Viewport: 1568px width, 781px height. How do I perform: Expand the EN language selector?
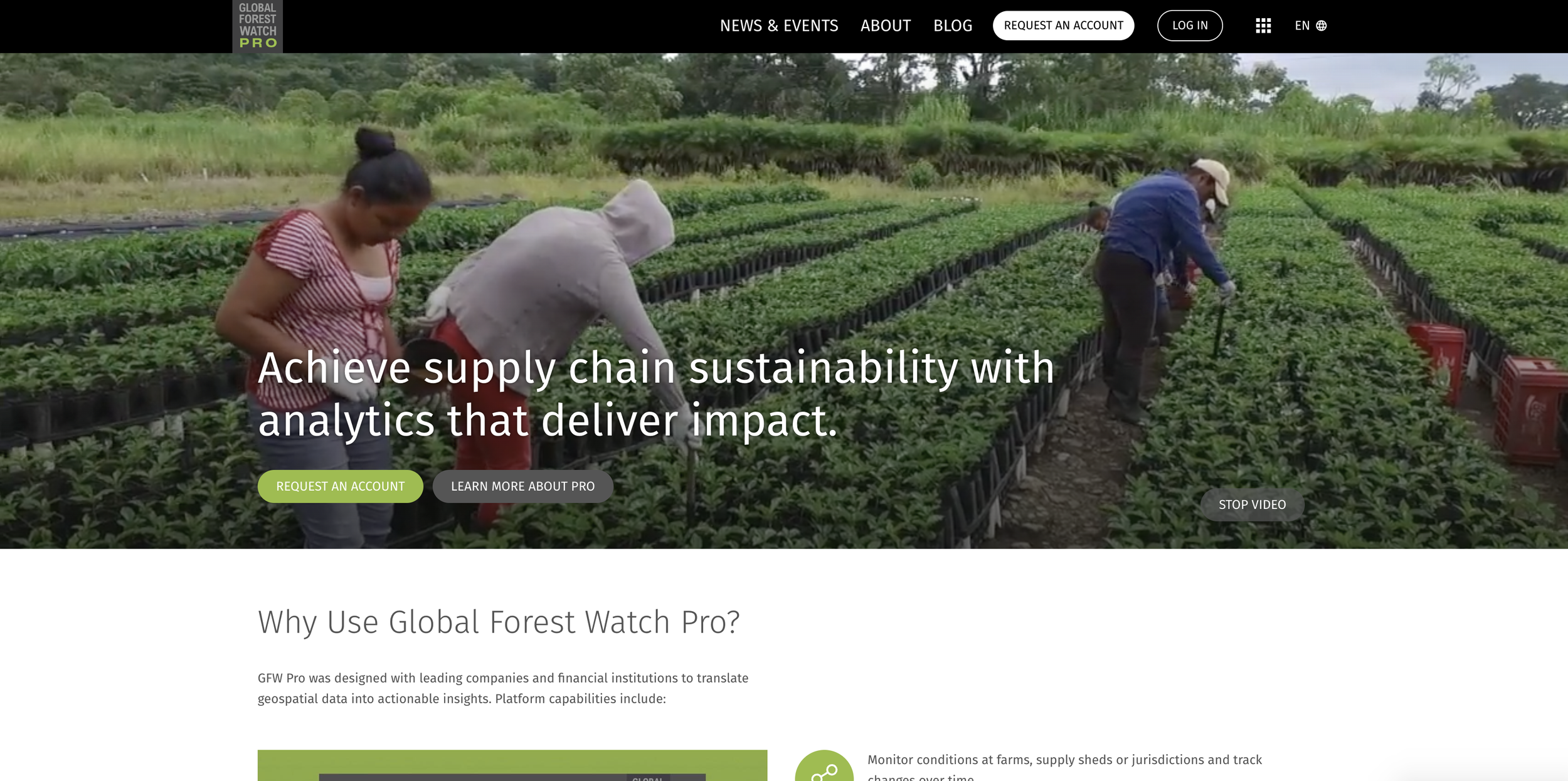click(1310, 26)
